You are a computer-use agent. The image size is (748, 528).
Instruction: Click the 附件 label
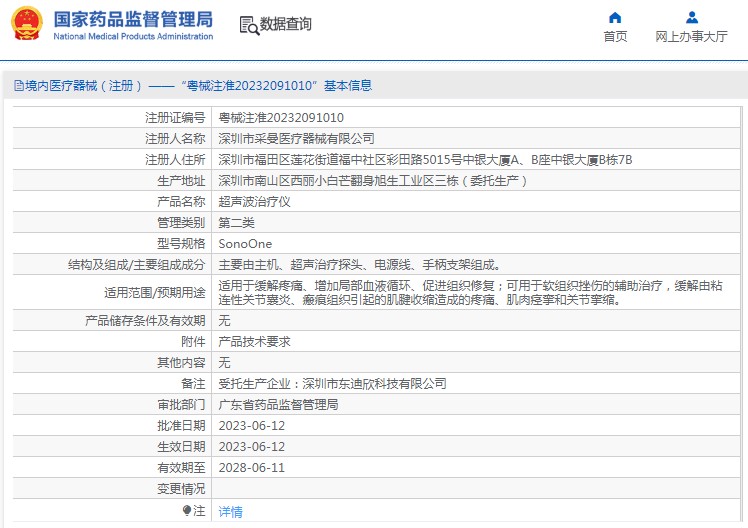(x=193, y=342)
